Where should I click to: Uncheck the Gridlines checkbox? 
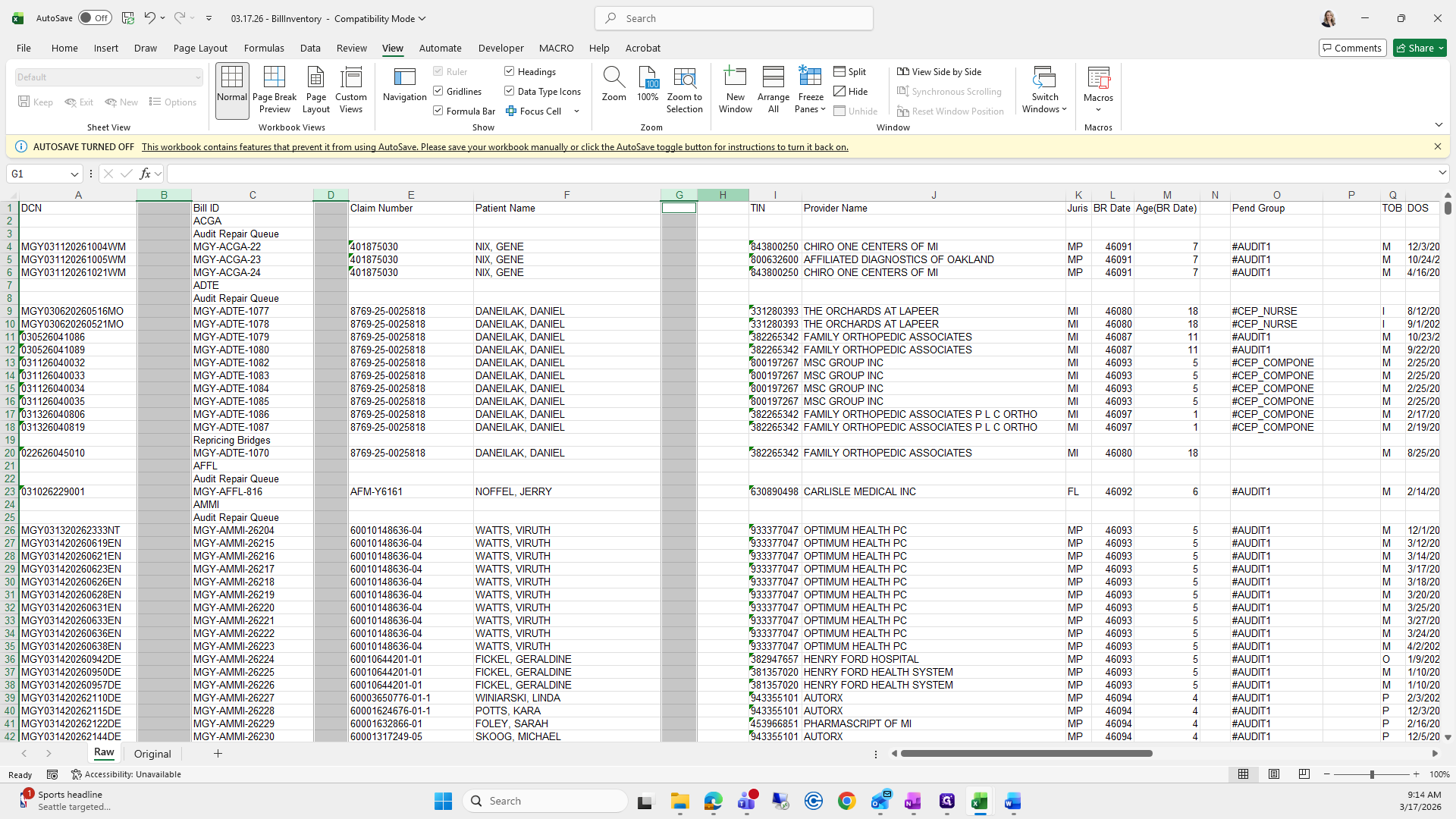(x=438, y=91)
